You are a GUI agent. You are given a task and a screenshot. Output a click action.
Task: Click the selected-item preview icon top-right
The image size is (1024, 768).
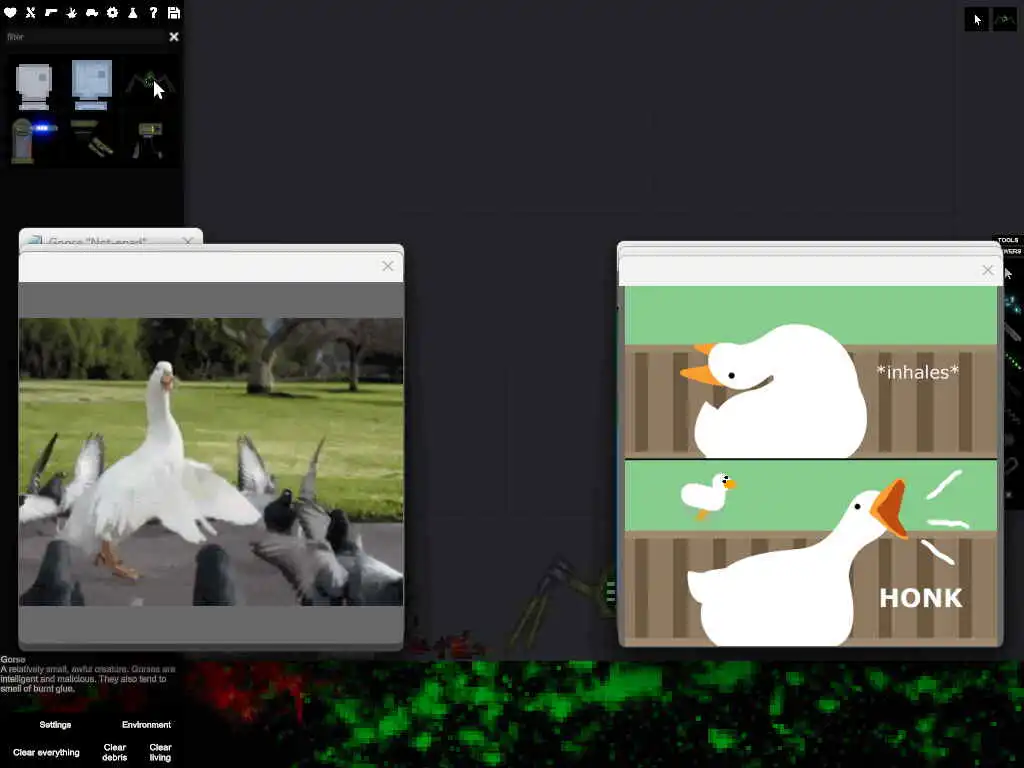(x=1004, y=20)
